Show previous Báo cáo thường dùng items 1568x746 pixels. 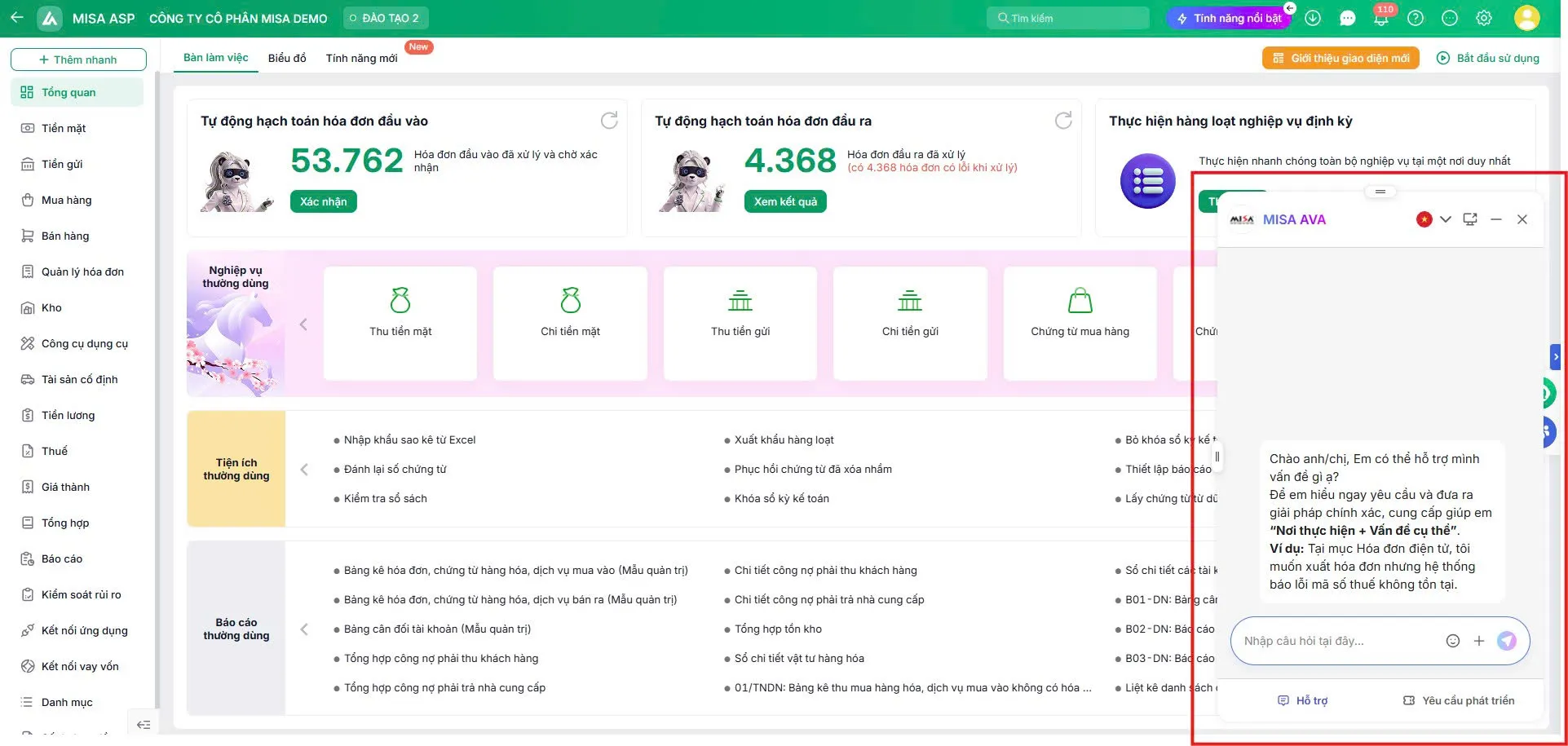tap(304, 629)
